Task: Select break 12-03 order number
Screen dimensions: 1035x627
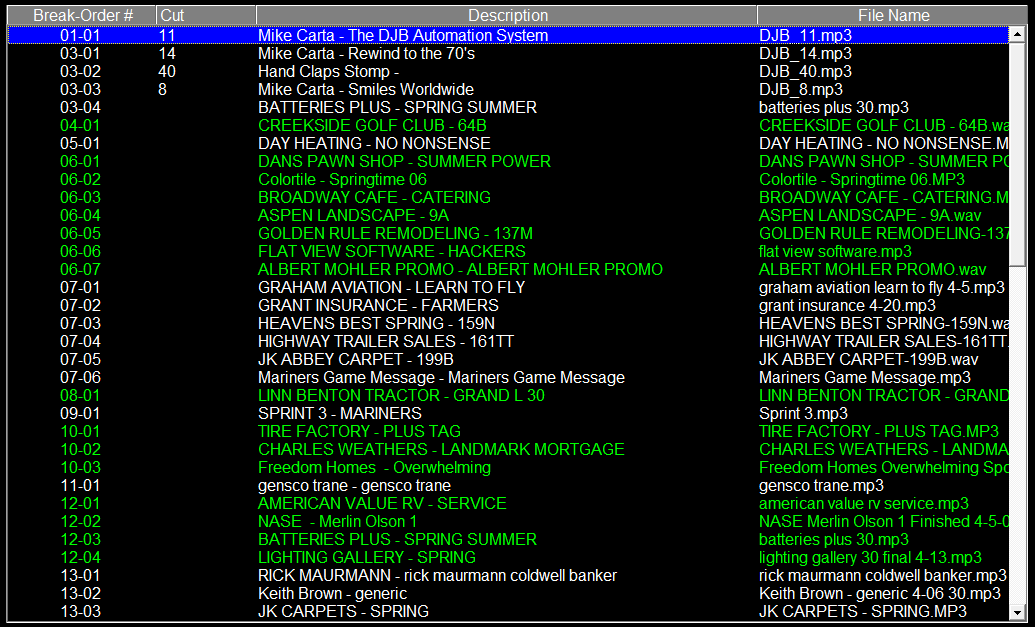Action: tap(81, 539)
